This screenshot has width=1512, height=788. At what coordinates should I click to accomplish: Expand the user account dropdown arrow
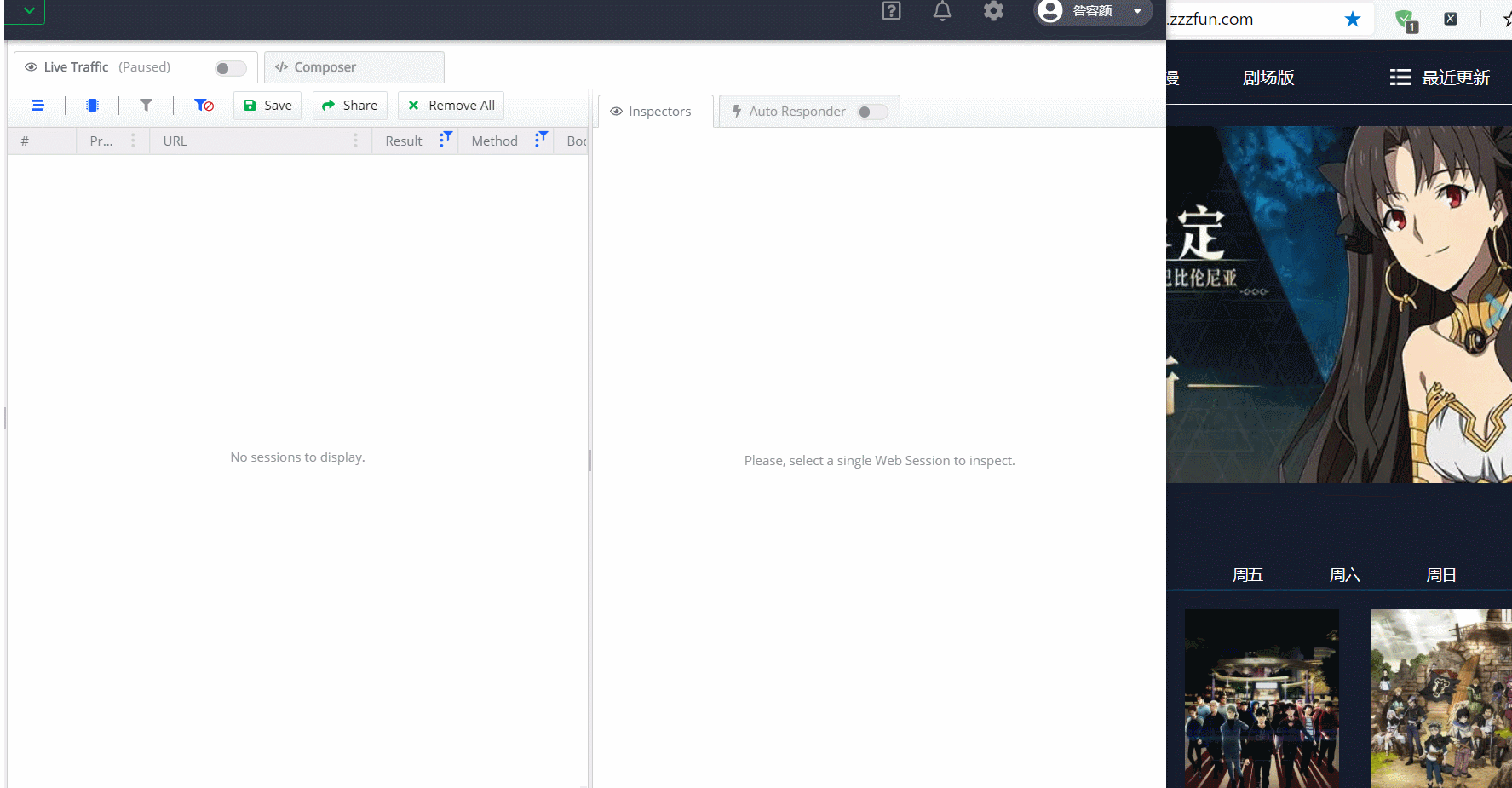(1137, 11)
